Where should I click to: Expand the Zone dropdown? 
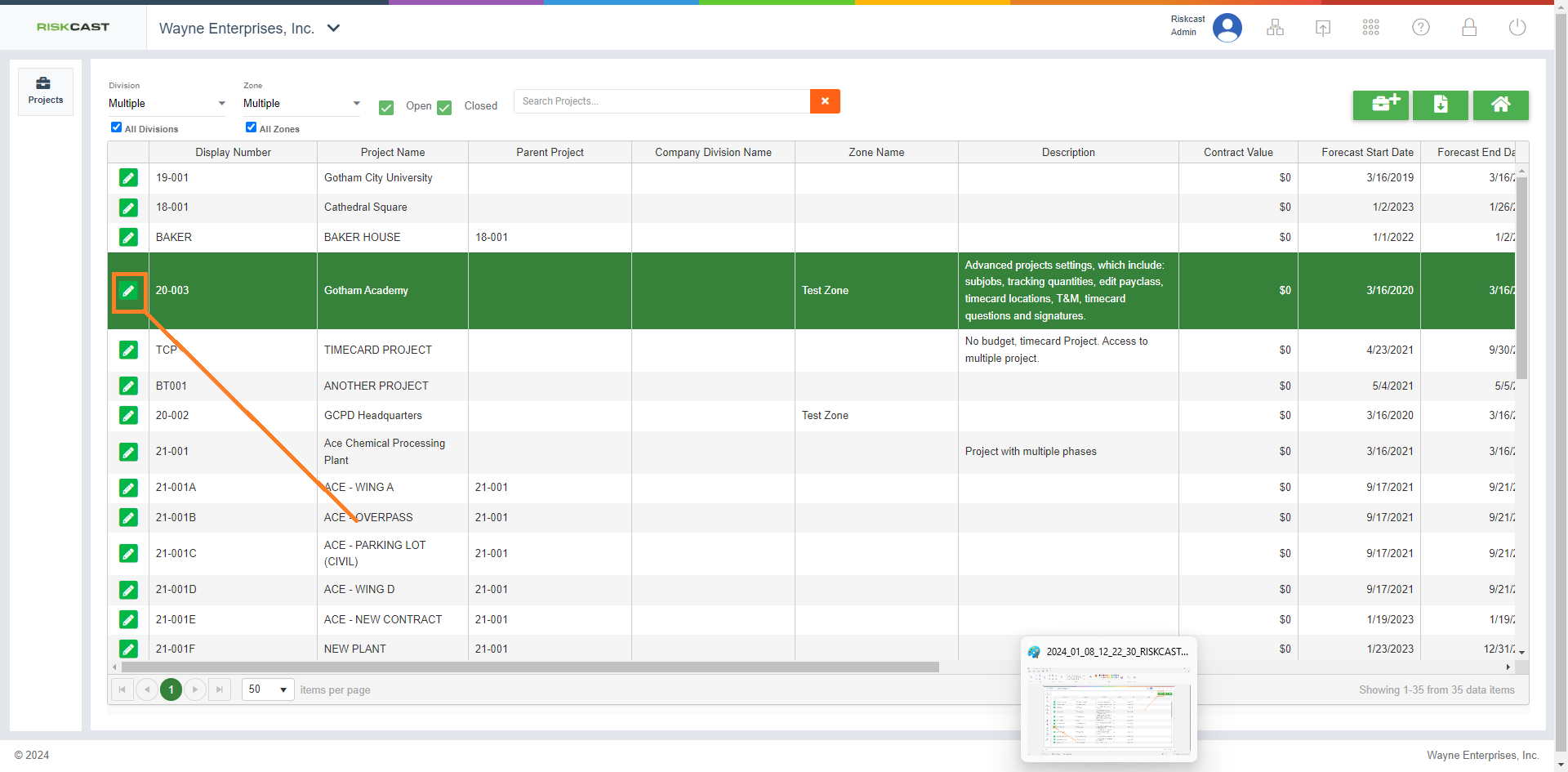tap(301, 104)
